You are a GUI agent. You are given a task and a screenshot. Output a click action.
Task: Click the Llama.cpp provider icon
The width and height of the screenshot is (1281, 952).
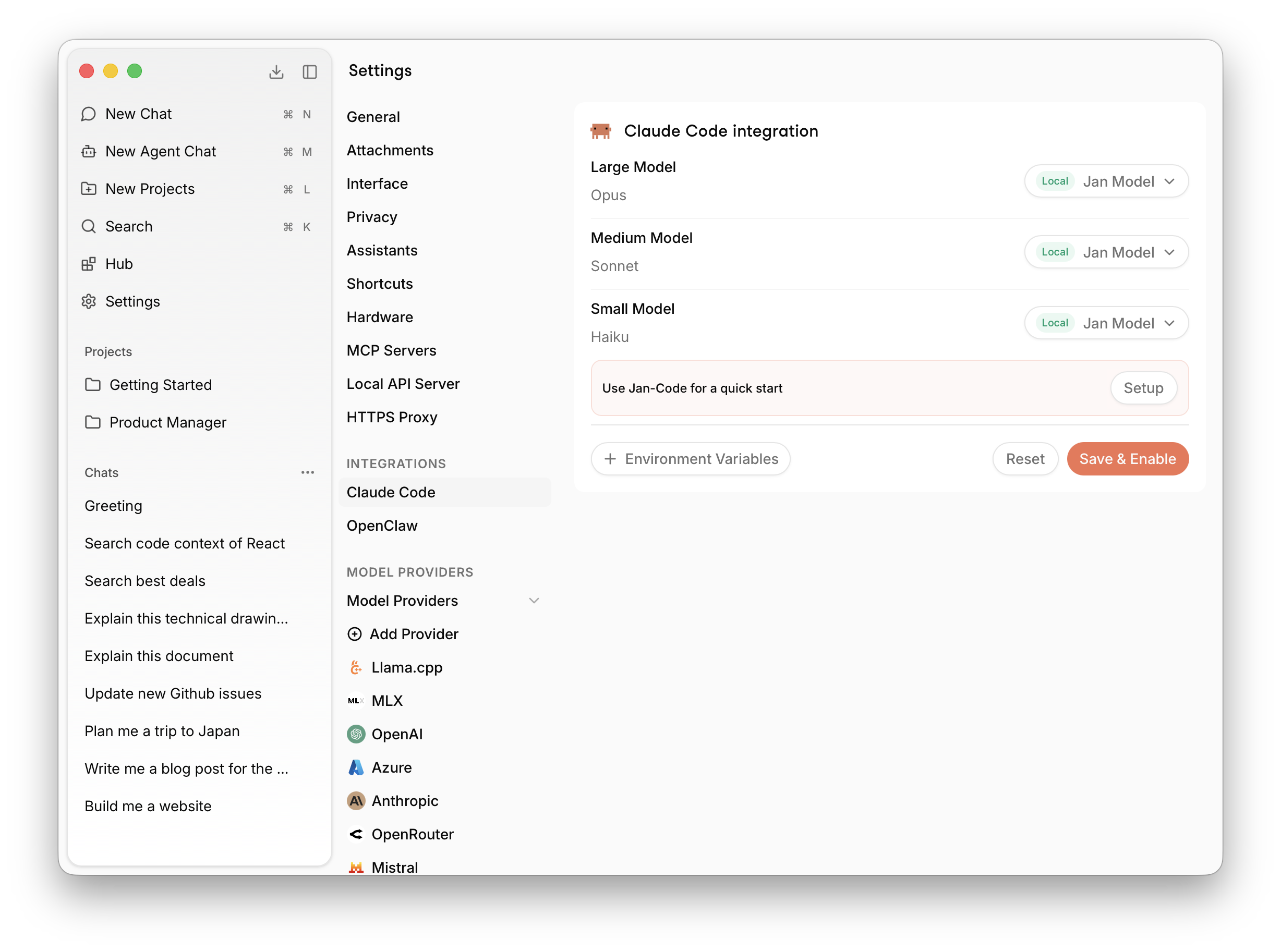coord(356,667)
